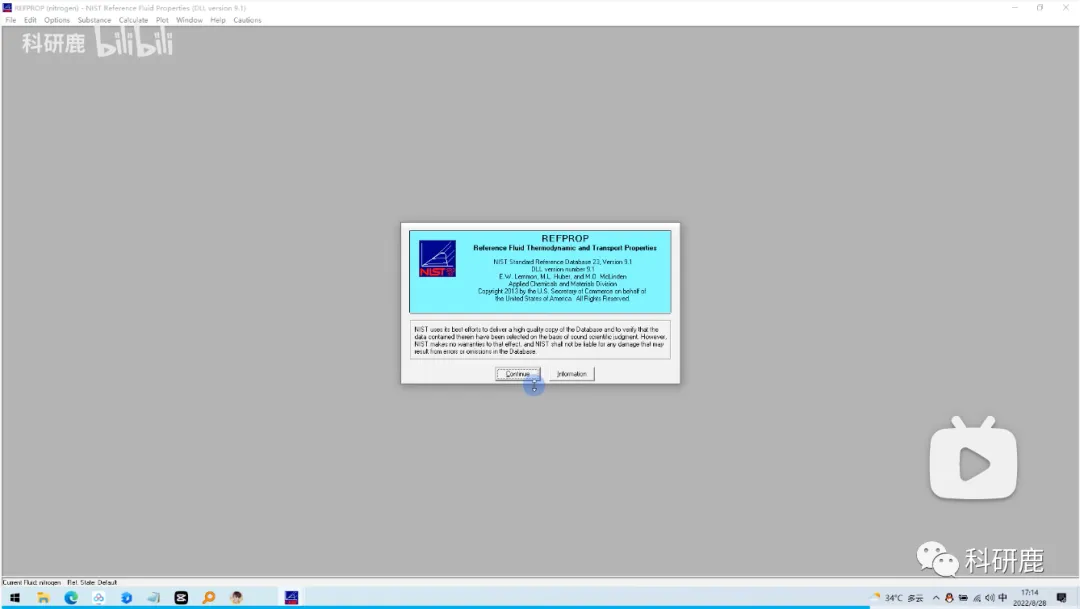Open the Calculate menu
Screen dimensions: 1080x609
[133, 20]
